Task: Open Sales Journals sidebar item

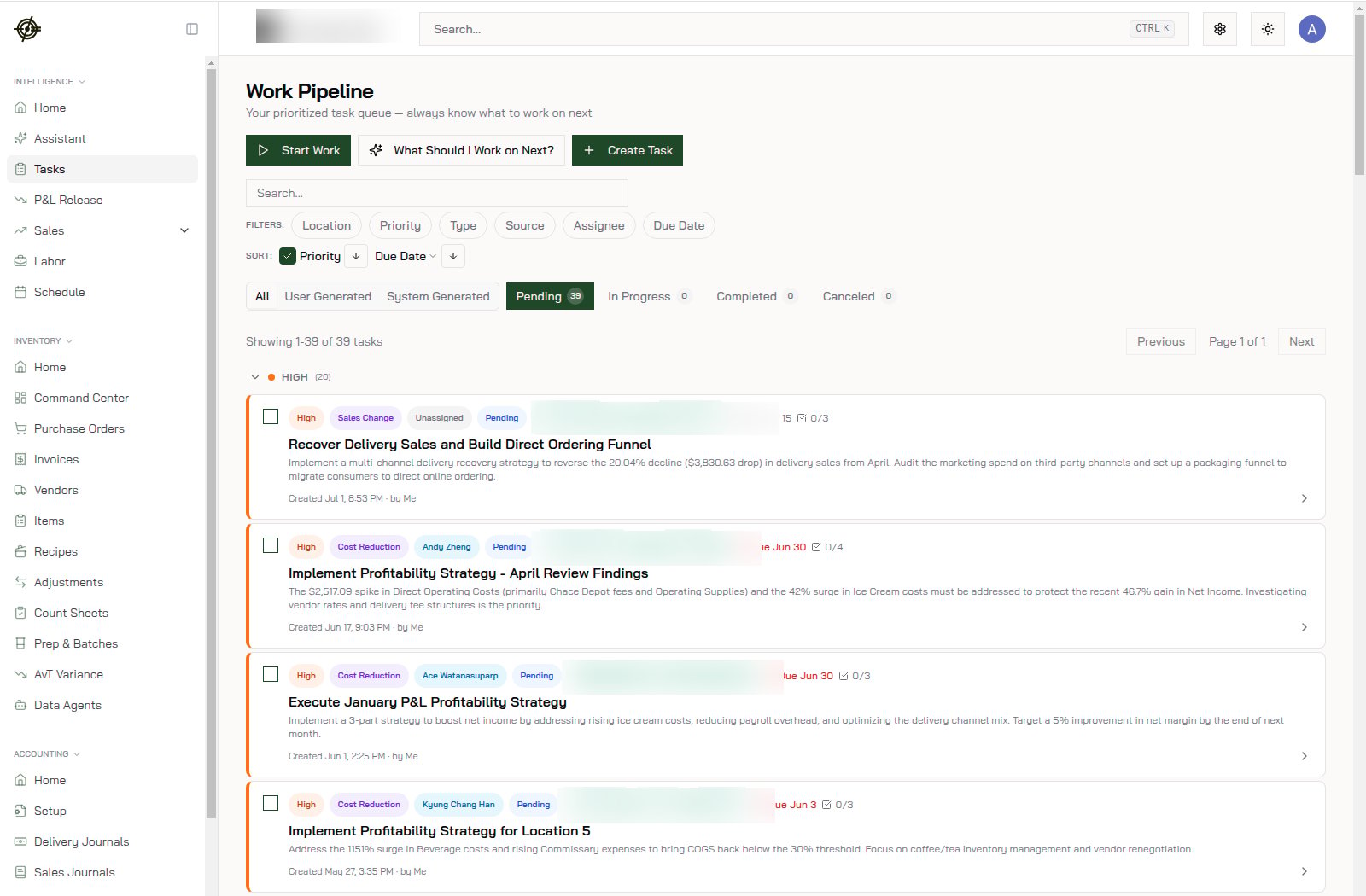Action: (102, 872)
